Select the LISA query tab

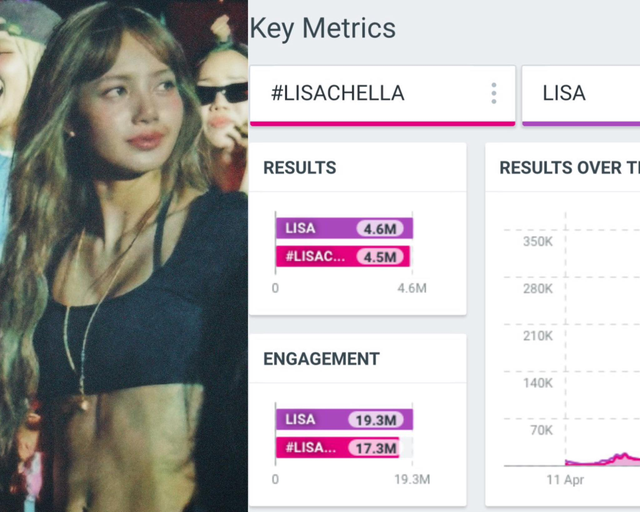coord(581,96)
